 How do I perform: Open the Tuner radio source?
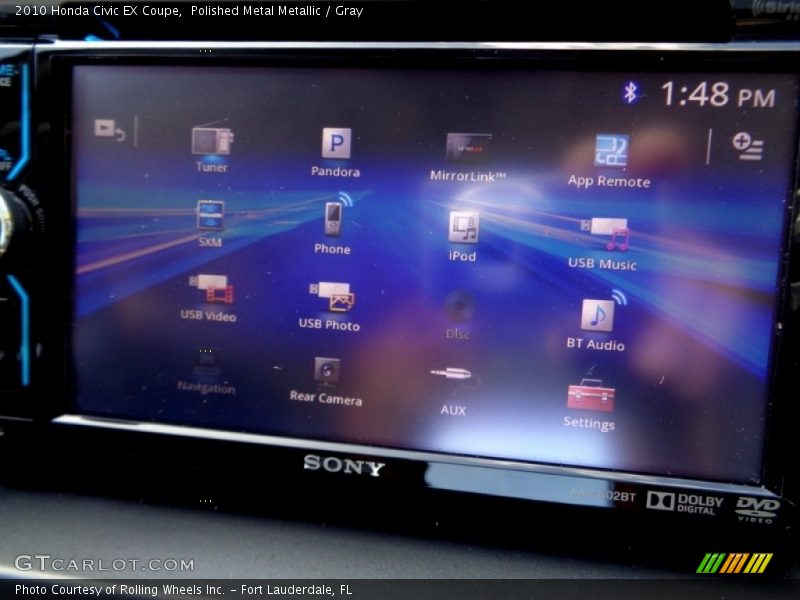click(212, 147)
